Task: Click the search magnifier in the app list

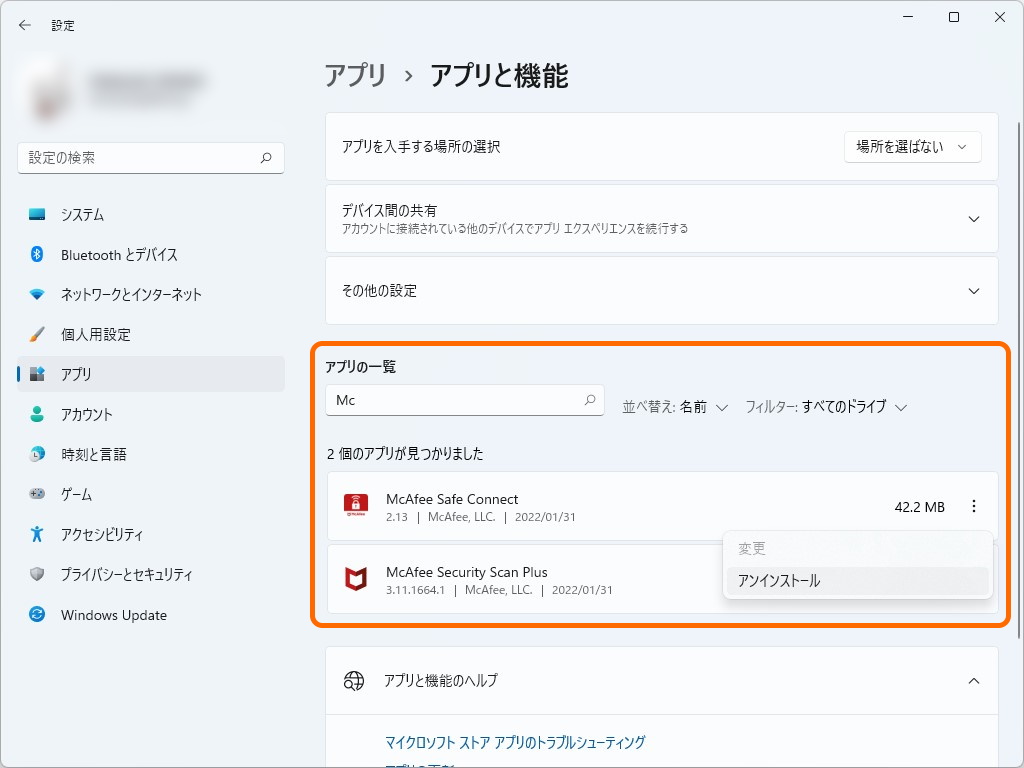Action: (x=590, y=400)
